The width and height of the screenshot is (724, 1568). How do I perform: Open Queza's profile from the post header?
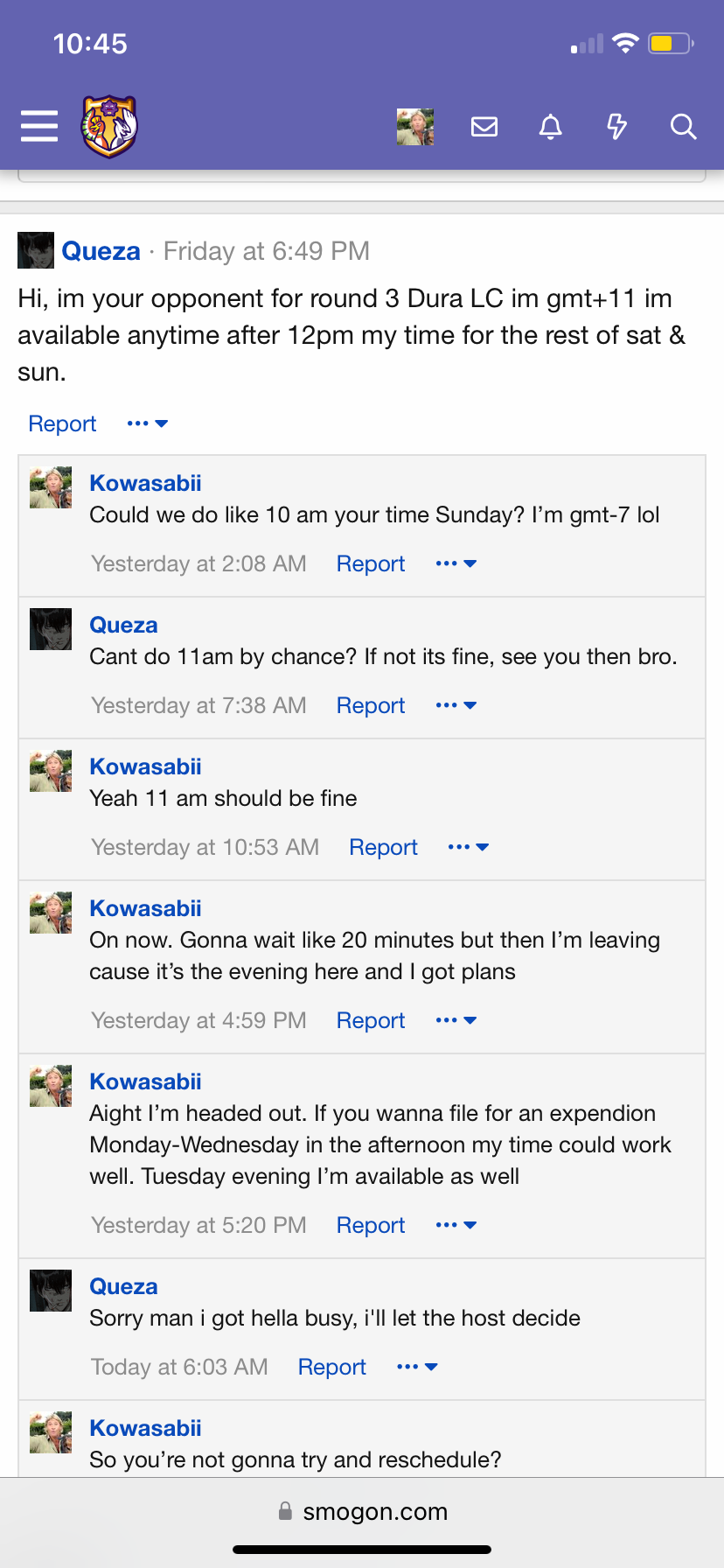101,251
